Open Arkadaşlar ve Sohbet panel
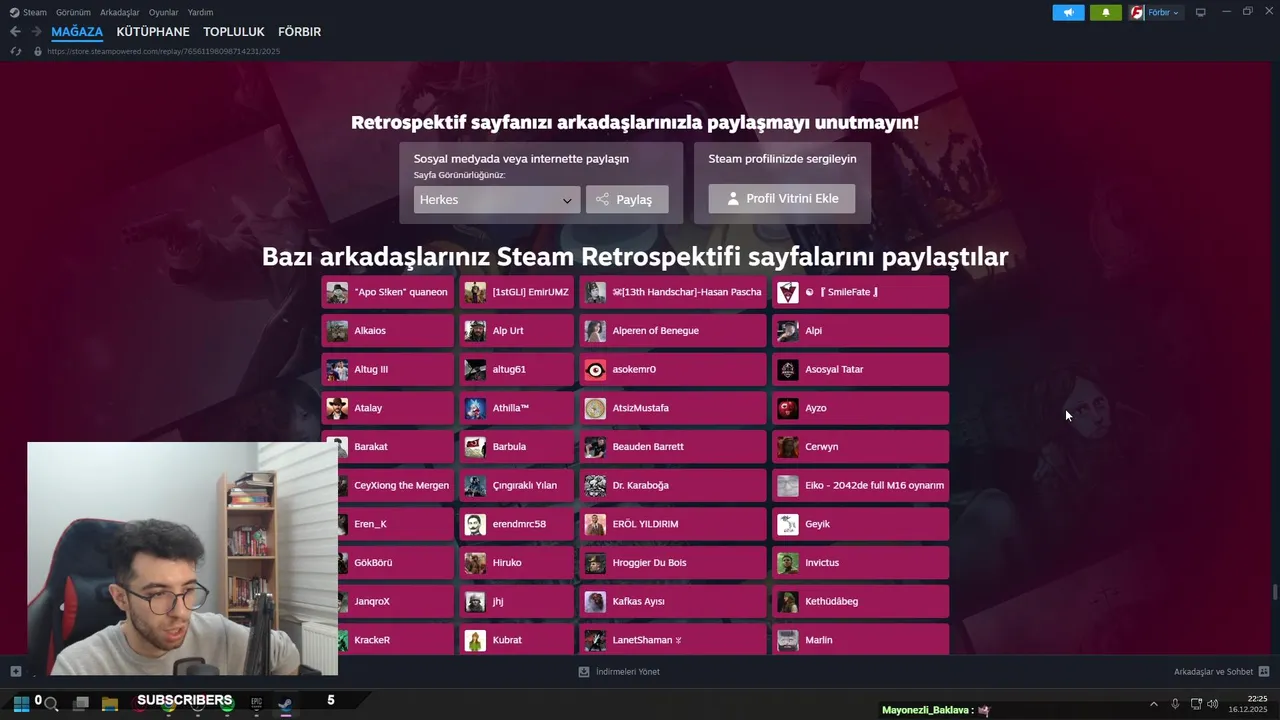The height and width of the screenshot is (720, 1280). 1221,672
